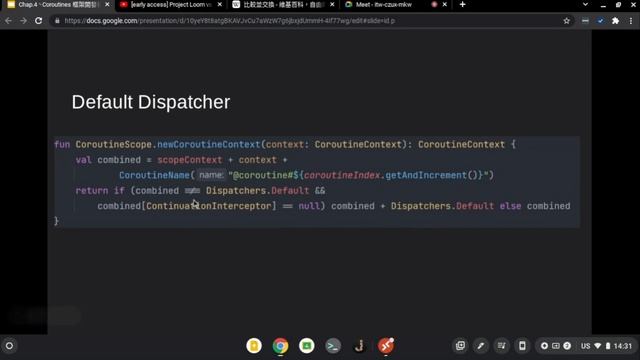Click the return keyword in code
The image size is (640, 360).
pyautogui.click(x=92, y=191)
